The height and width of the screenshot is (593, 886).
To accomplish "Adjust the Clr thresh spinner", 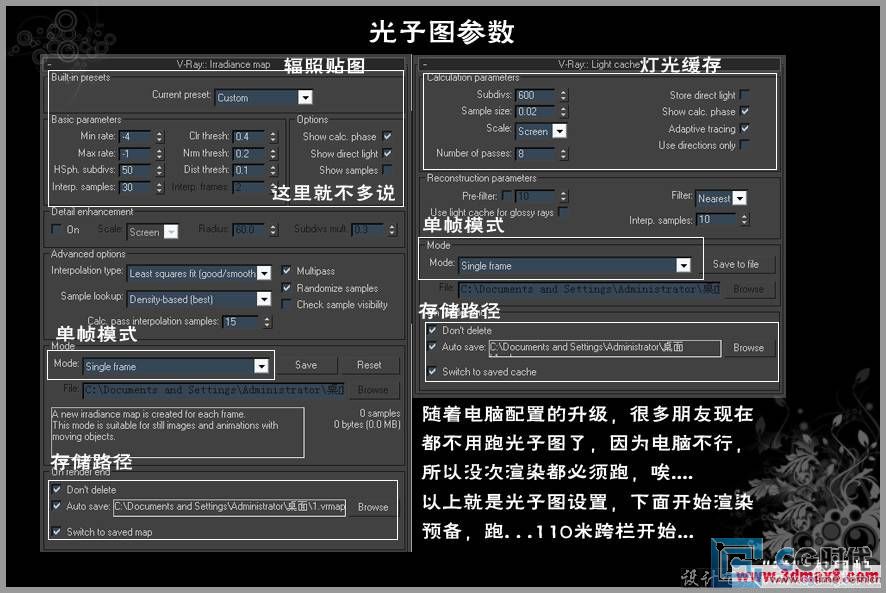I will (273, 136).
